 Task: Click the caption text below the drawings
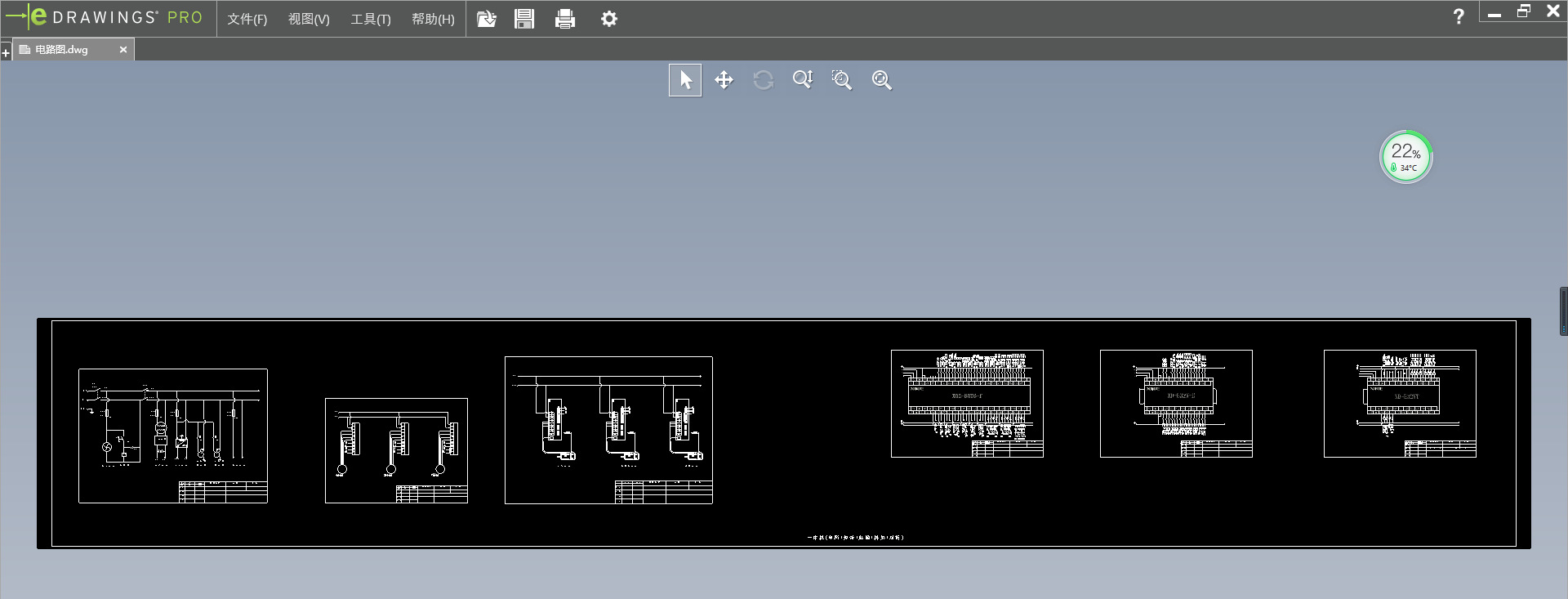pyautogui.click(x=855, y=538)
